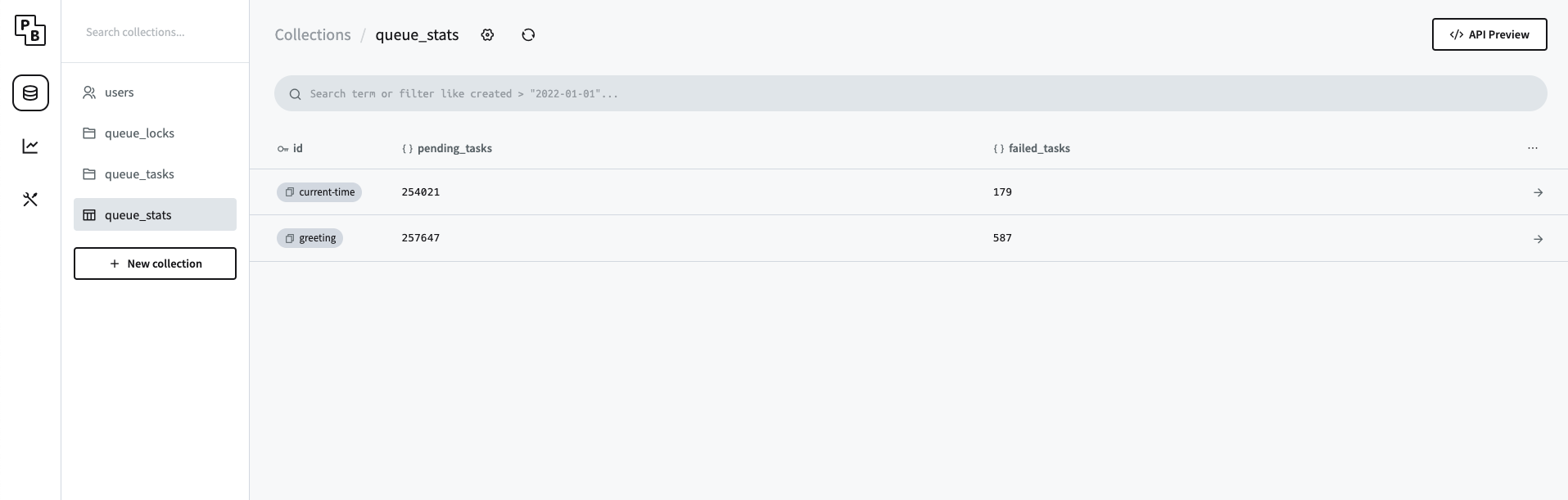
Task: Select the queue_locks collection
Action: [155, 133]
